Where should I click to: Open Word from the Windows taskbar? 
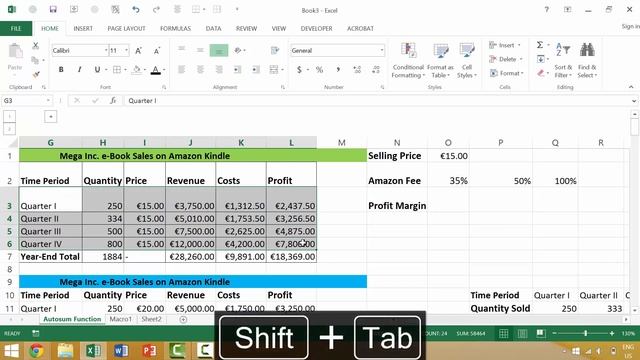[x=121, y=351]
